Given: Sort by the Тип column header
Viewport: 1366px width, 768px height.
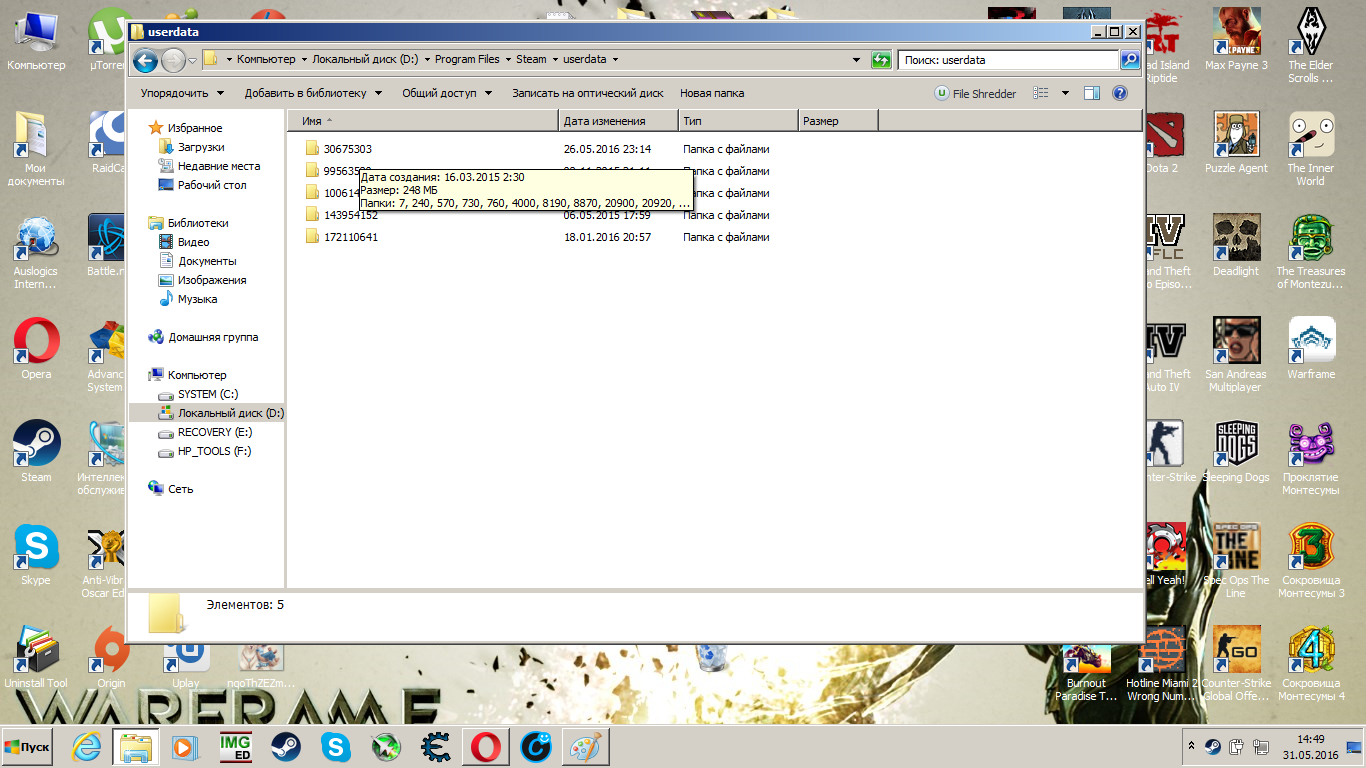Looking at the screenshot, I should [738, 121].
